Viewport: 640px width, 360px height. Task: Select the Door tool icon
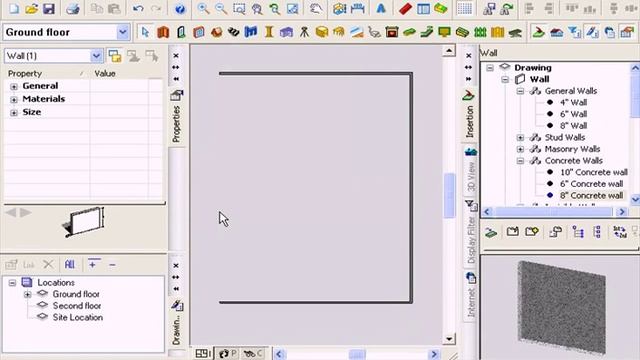(181, 32)
